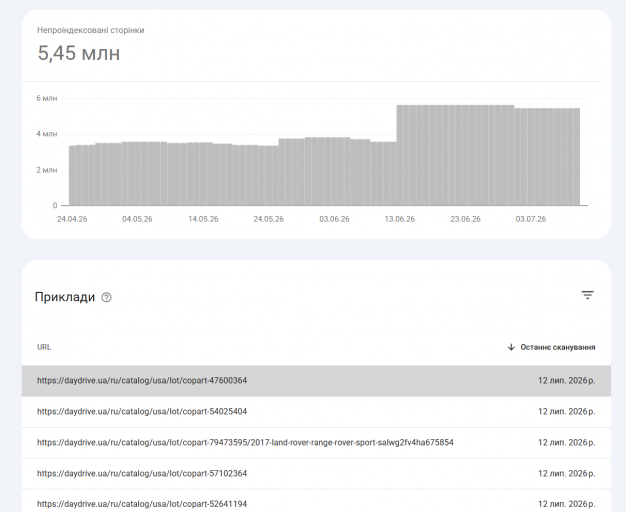The width and height of the screenshot is (626, 512).
Task: Click the Непроіндексовані сторінки label
Action: [91, 30]
